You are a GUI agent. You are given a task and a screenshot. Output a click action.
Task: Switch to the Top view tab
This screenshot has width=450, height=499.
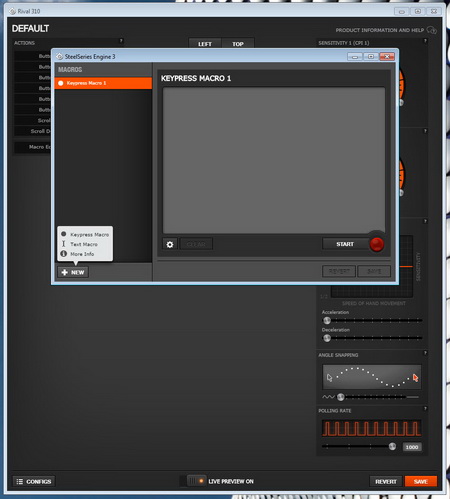coord(238,44)
